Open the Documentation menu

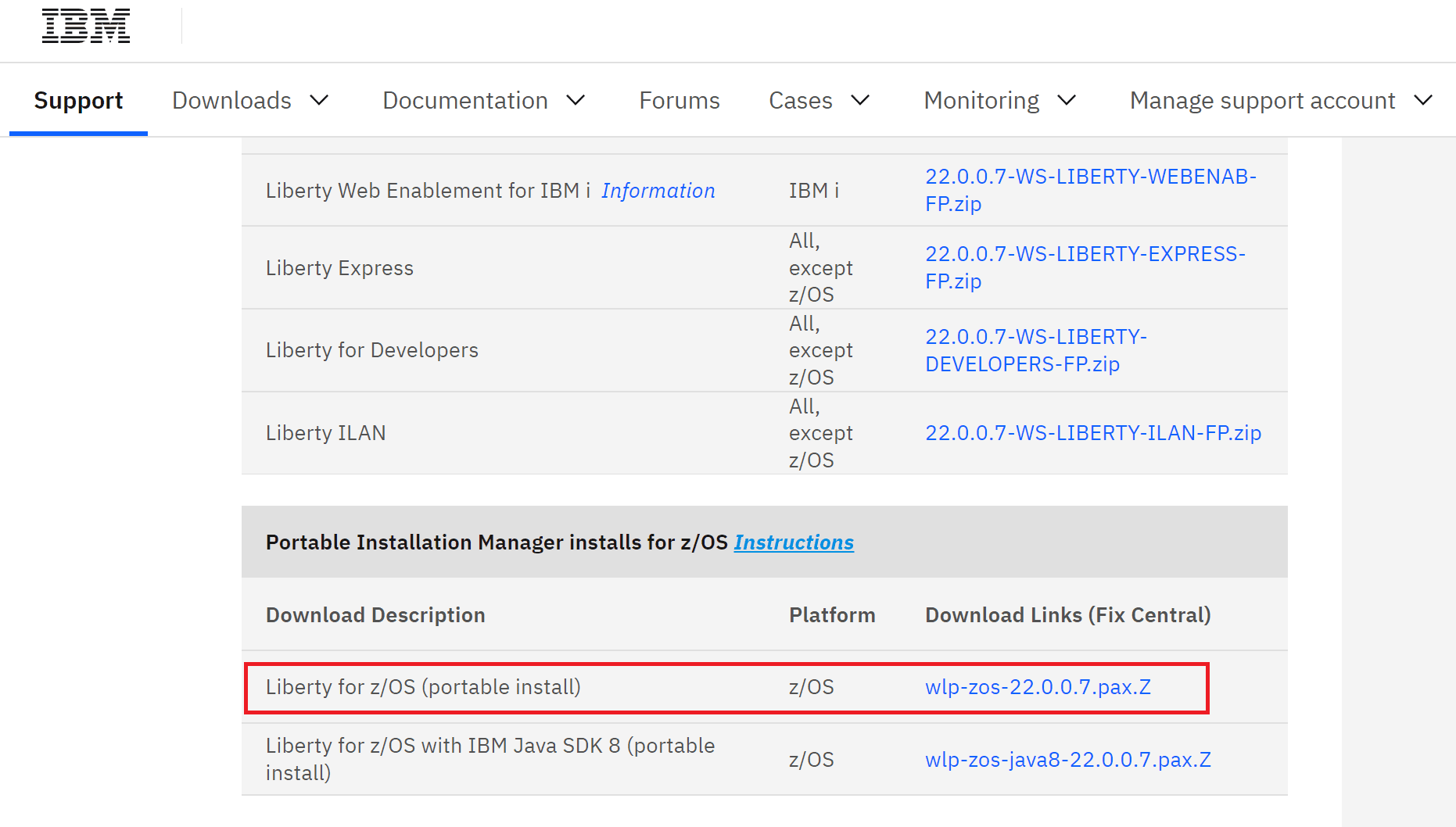[x=464, y=101]
